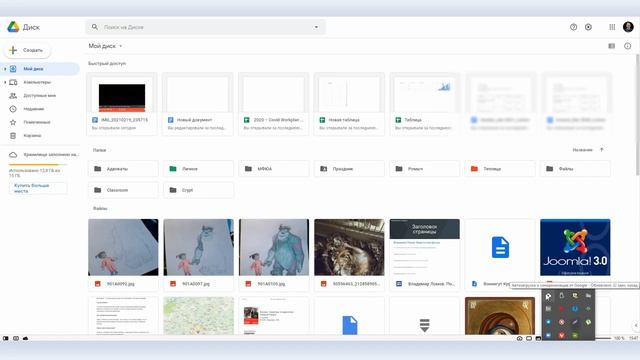Click the Backup and Sync tray icon
The height and width of the screenshot is (360, 640).
(x=548, y=296)
